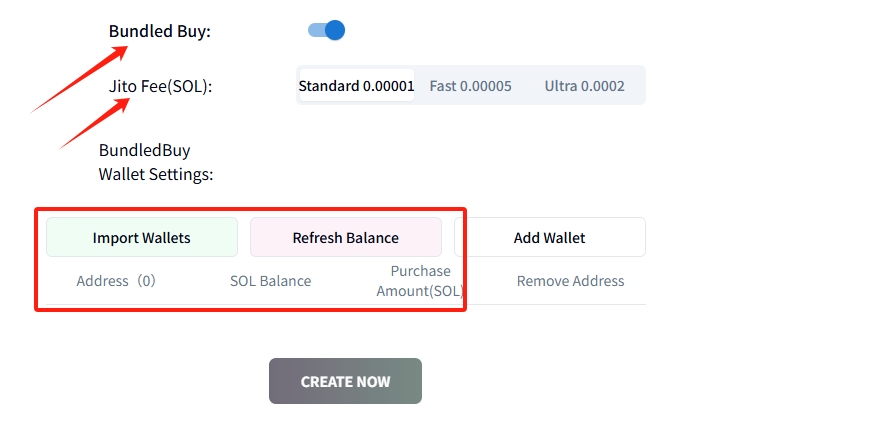Click the Address (0) column header
Image resolution: width=877 pixels, height=434 pixels.
pyautogui.click(x=116, y=281)
